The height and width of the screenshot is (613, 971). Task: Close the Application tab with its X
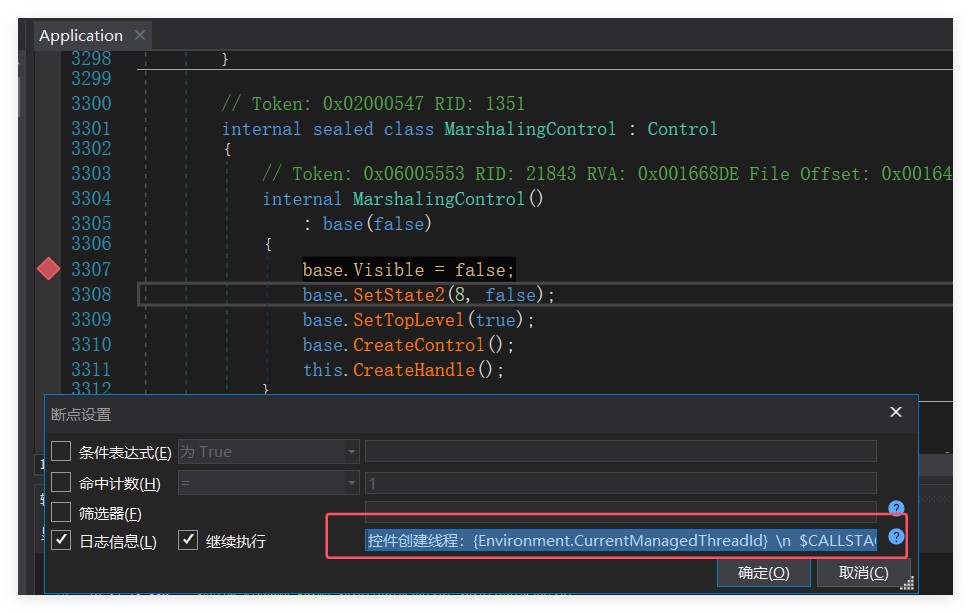click(140, 35)
